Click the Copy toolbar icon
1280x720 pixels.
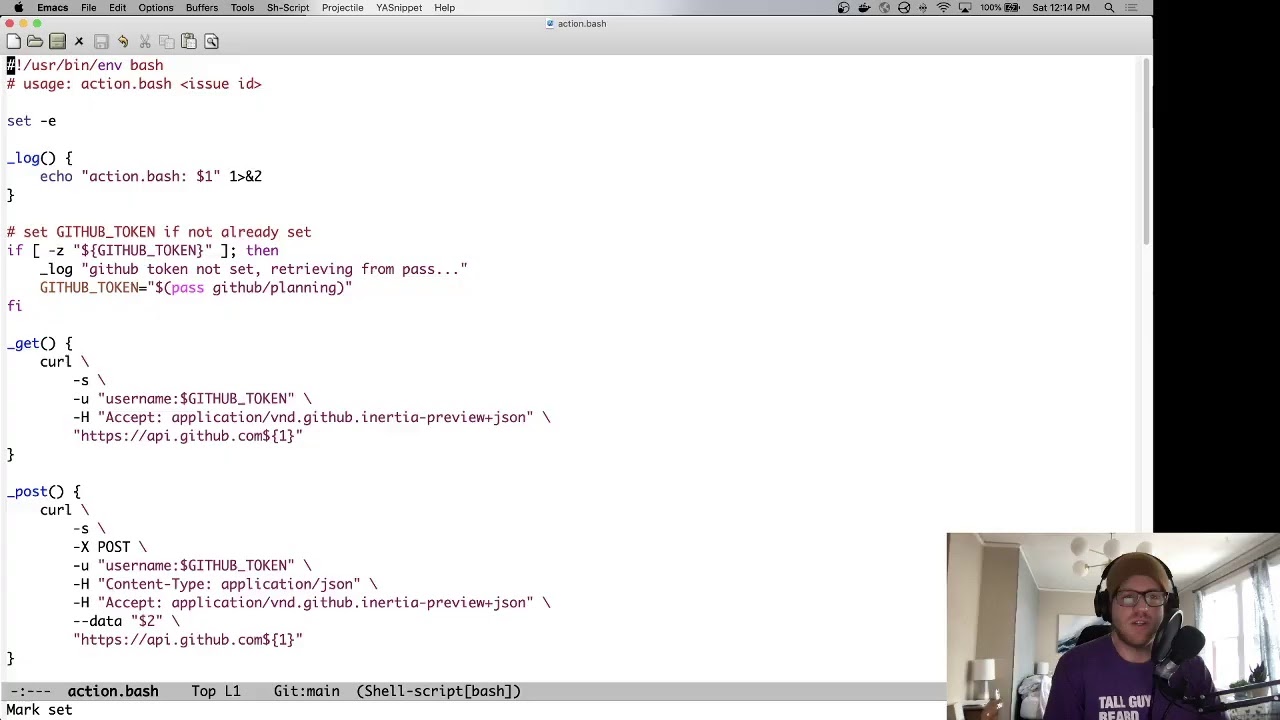coord(167,41)
